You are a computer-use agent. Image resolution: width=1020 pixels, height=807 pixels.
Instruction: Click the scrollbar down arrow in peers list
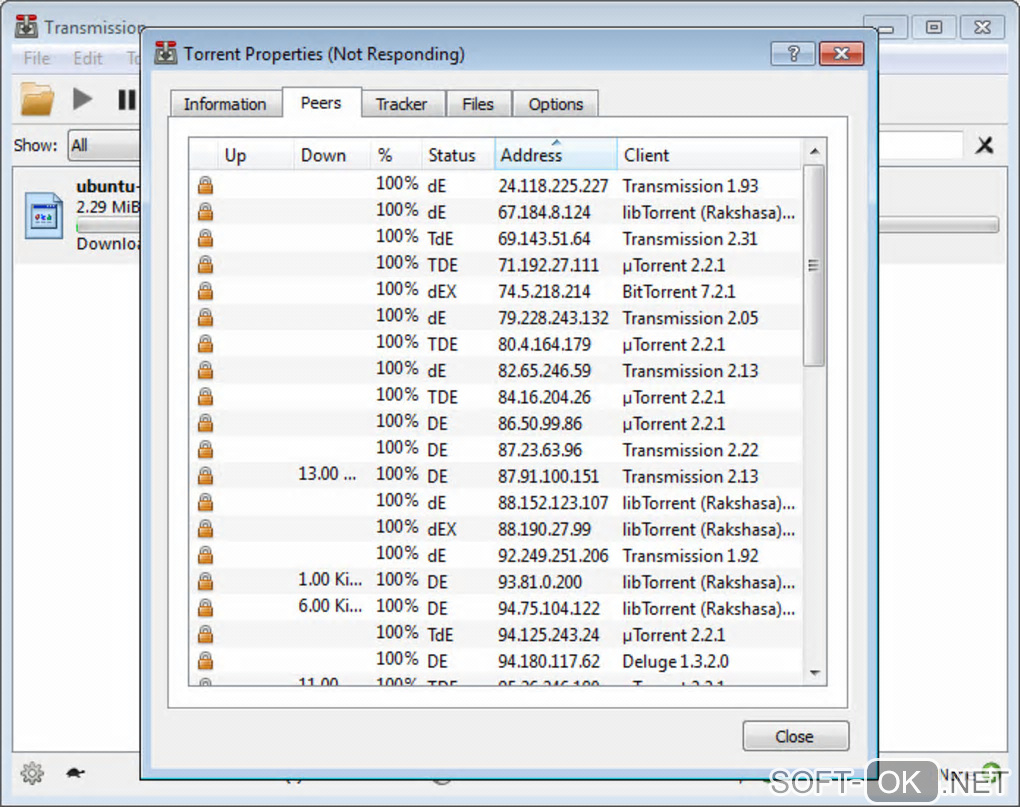814,673
